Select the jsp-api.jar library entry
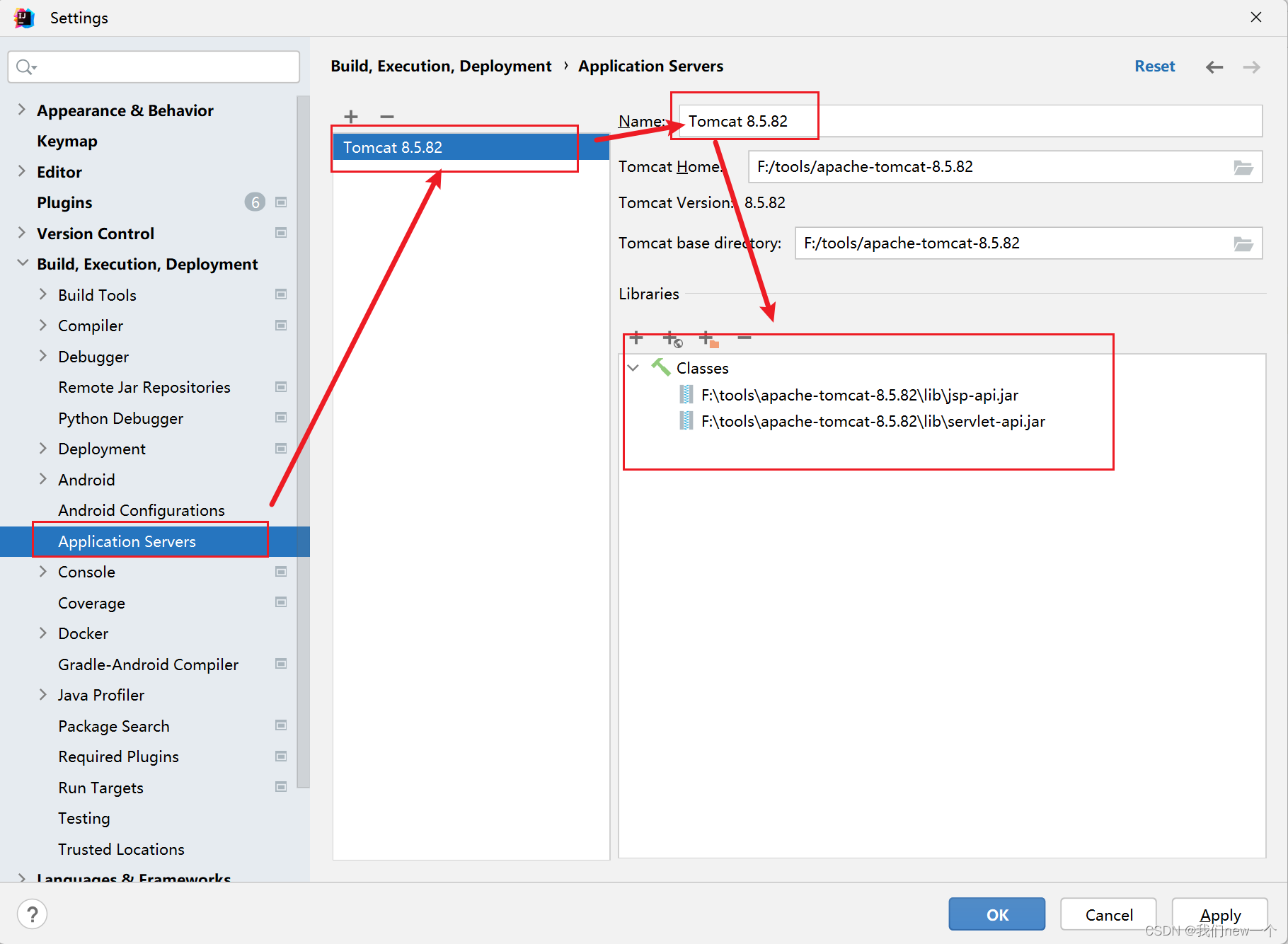1288x944 pixels. tap(859, 395)
